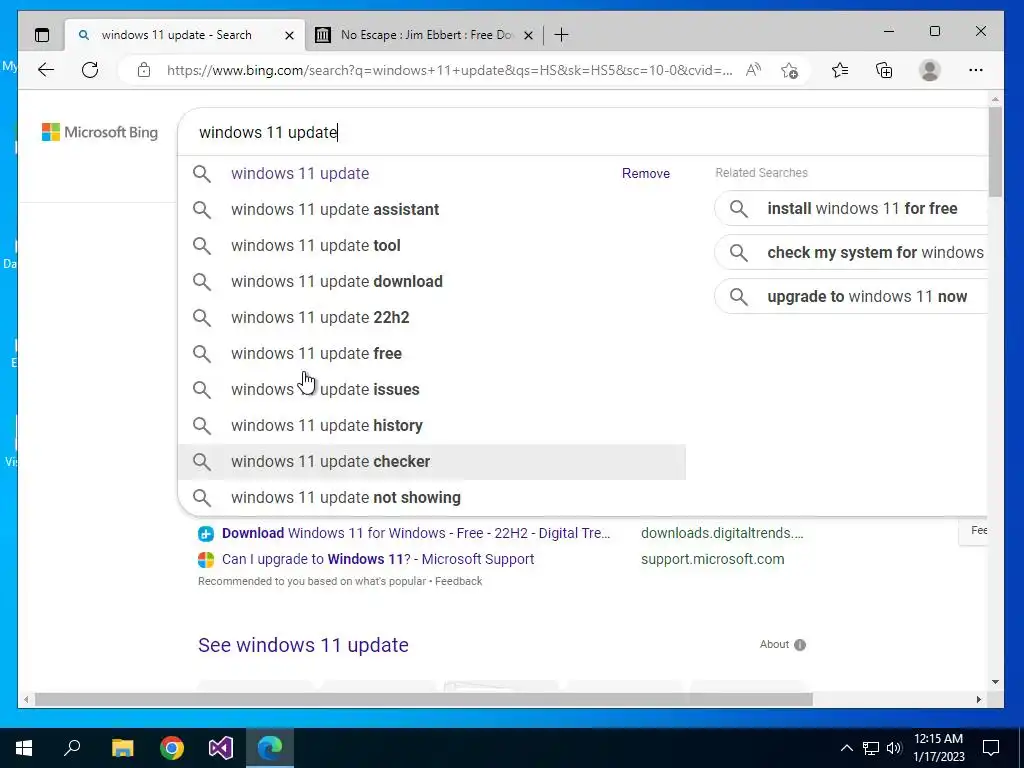The height and width of the screenshot is (768, 1024).
Task: Click related search 'install windows 11 for free'
Action: coord(851,208)
